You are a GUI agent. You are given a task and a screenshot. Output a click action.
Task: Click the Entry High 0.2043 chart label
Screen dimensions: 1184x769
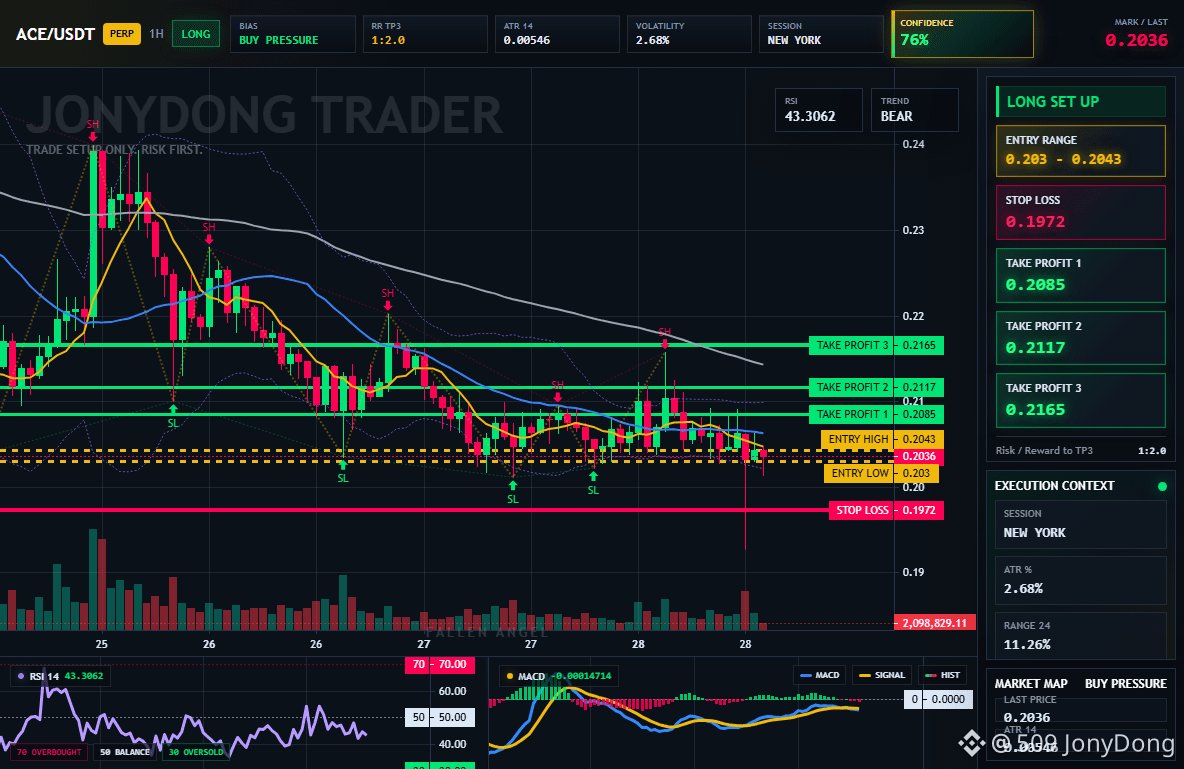(x=881, y=439)
